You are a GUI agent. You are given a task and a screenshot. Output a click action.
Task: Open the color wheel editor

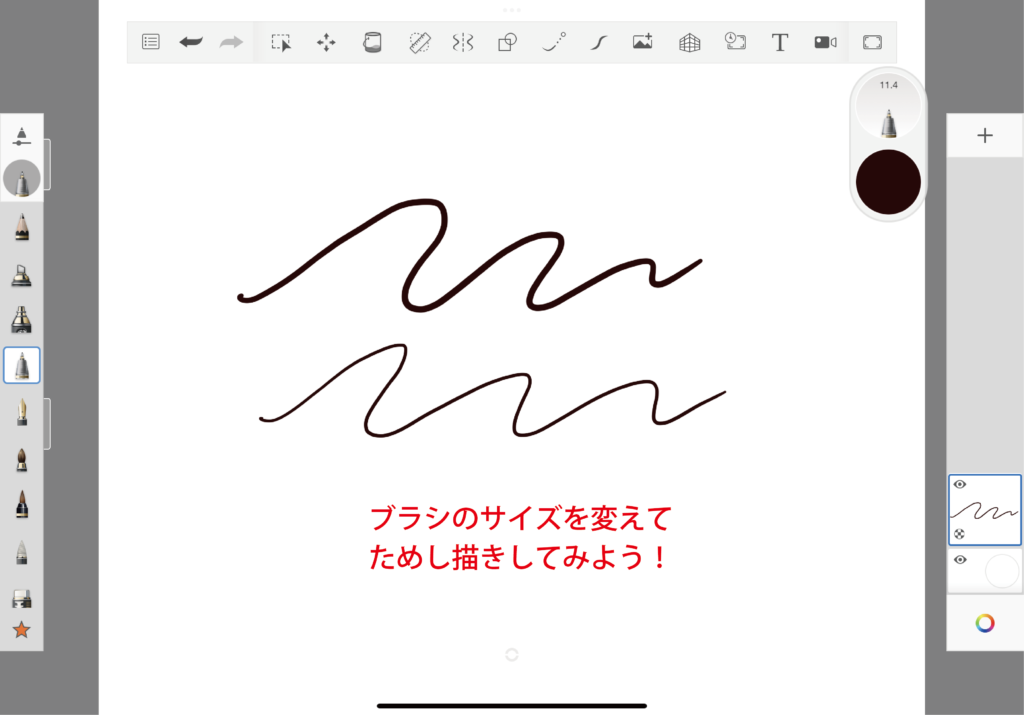(x=985, y=623)
